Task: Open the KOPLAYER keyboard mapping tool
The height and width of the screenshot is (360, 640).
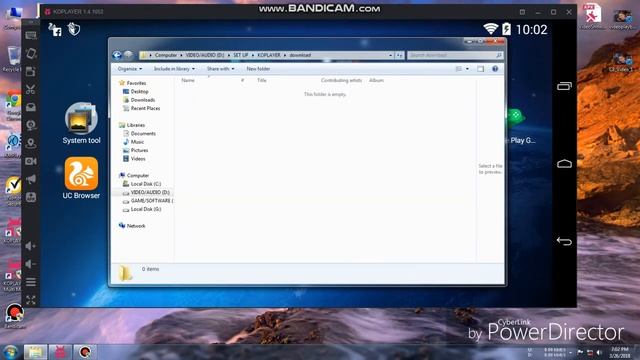Action: [31, 36]
